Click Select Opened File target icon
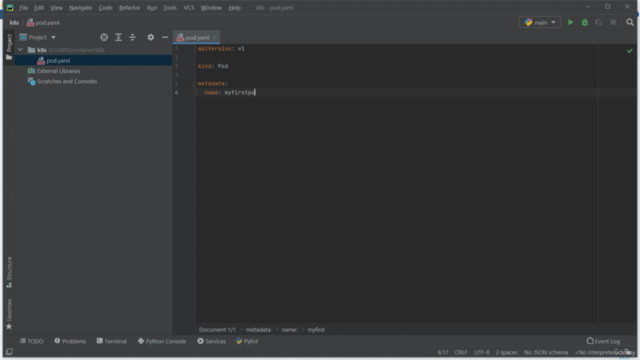 coord(104,37)
